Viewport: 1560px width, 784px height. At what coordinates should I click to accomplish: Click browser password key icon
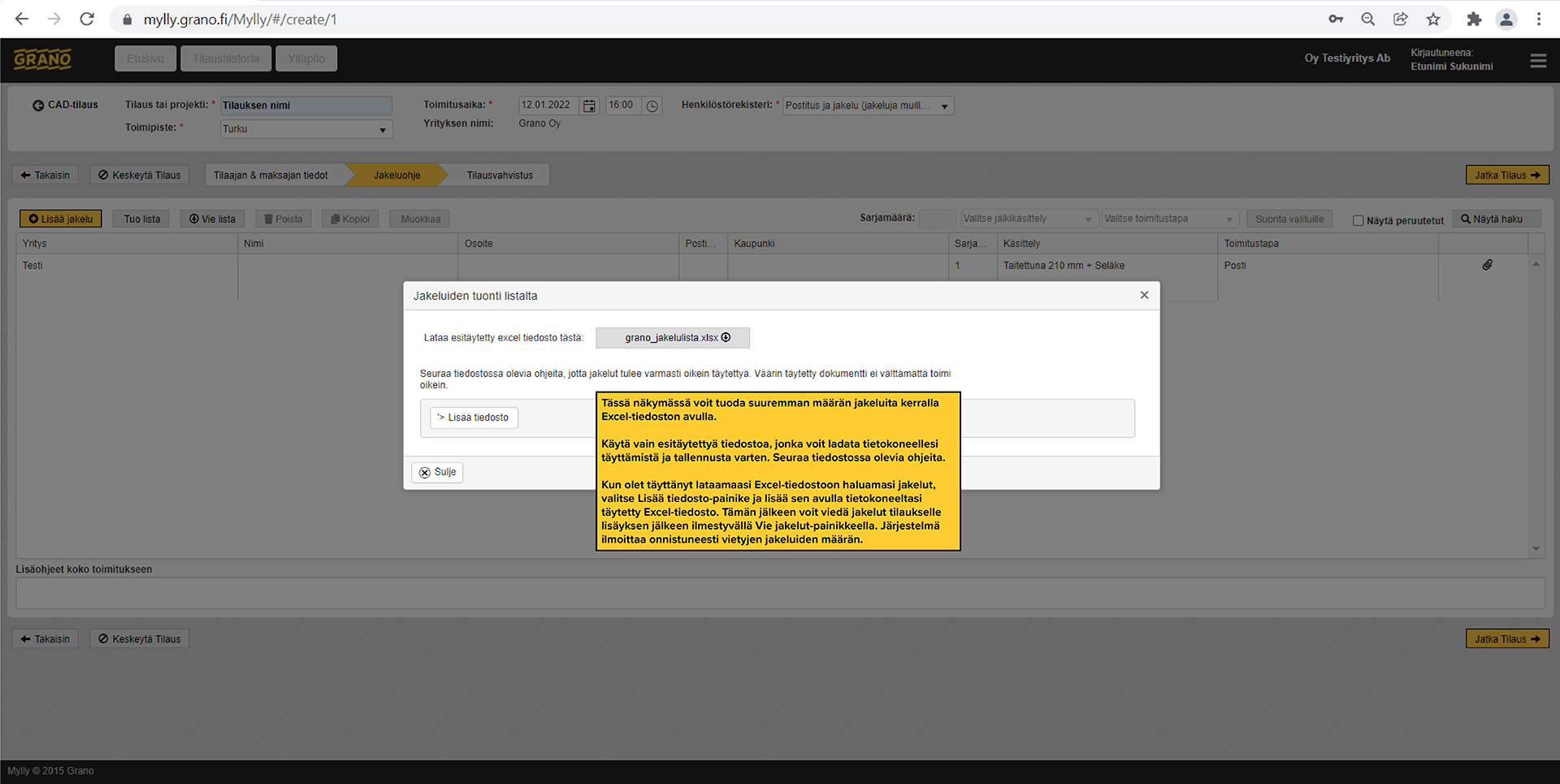pos(1336,19)
